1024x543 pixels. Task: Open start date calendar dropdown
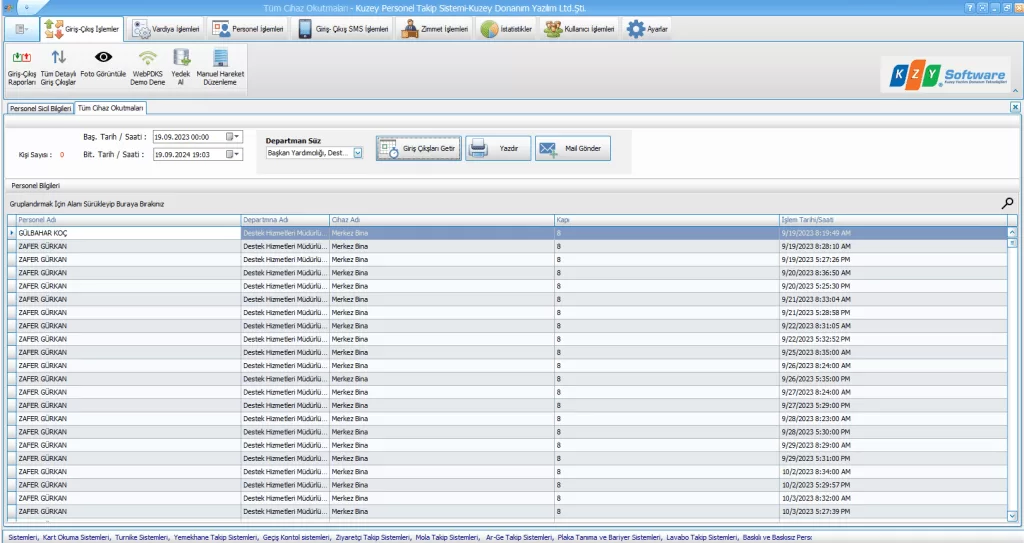click(234, 137)
